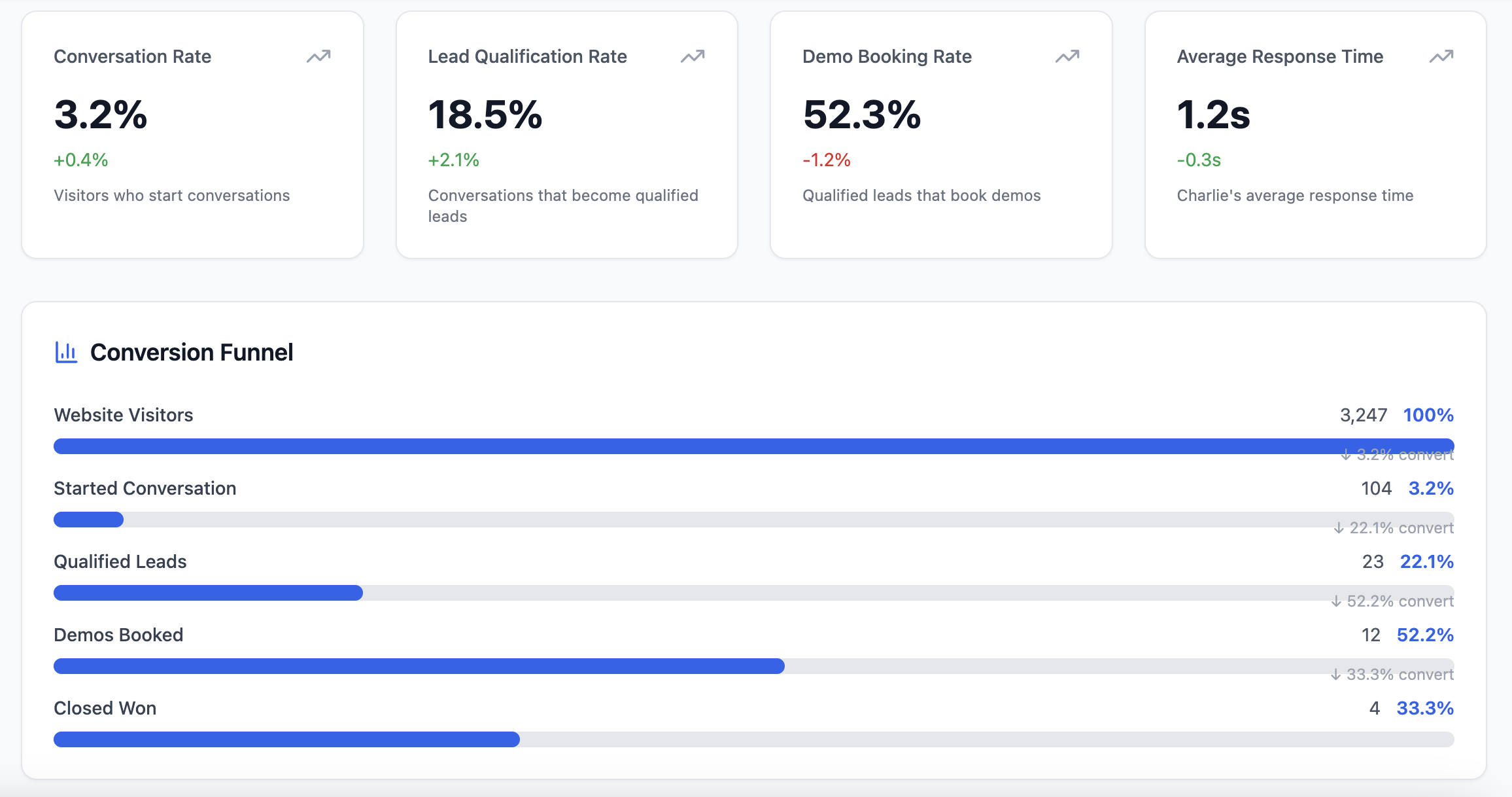Click the '52.2% convert' arrow label
This screenshot has height=797, width=1512.
point(1393,601)
